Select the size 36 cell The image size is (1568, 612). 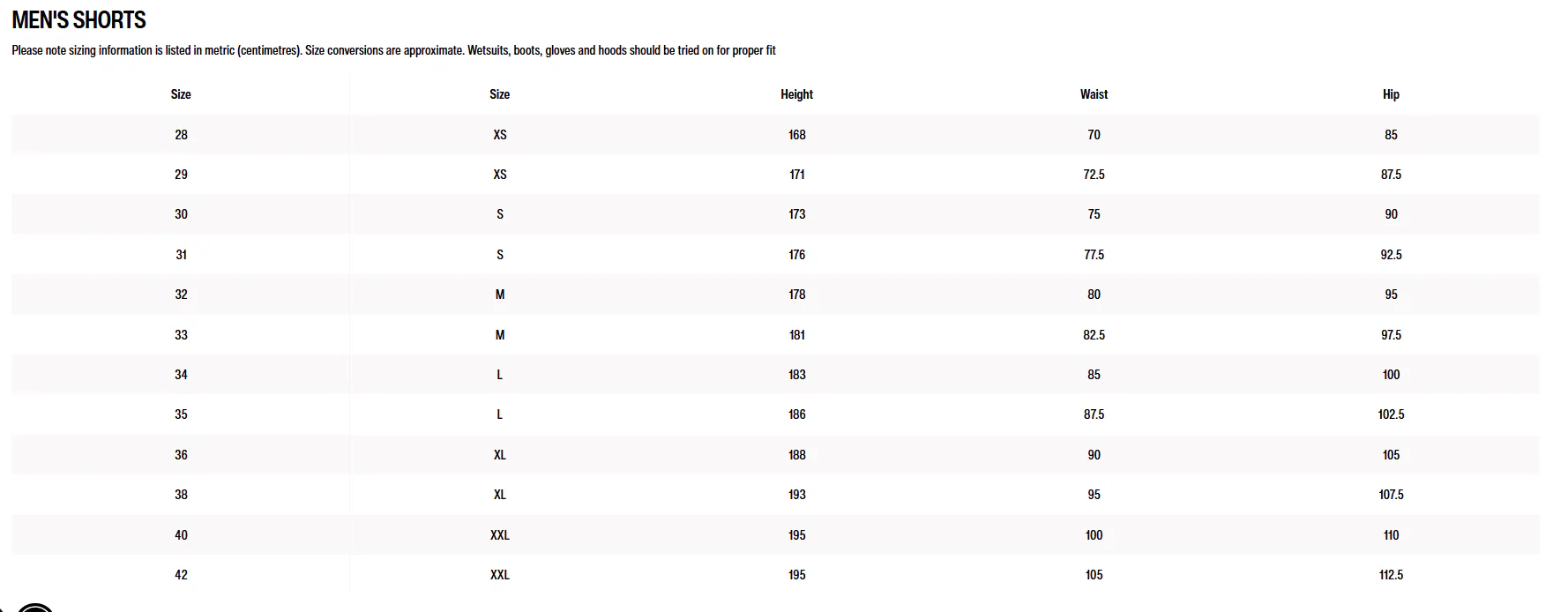pyautogui.click(x=181, y=455)
